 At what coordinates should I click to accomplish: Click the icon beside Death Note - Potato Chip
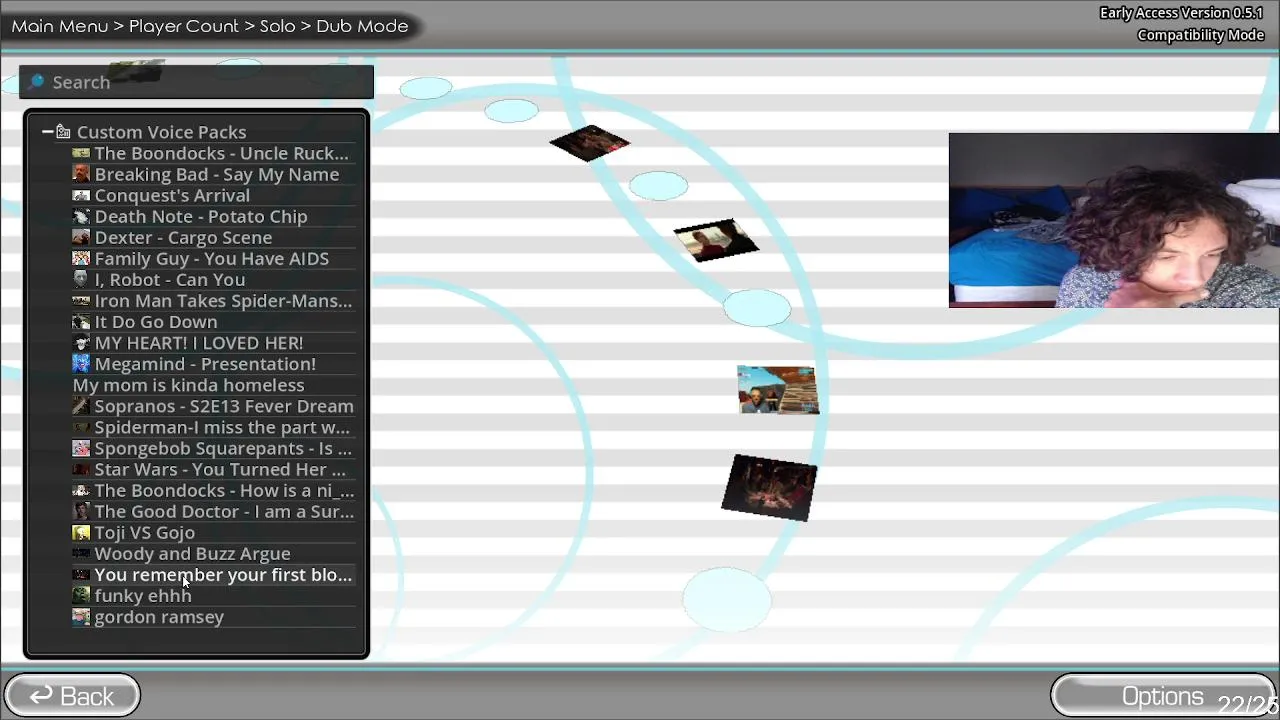[x=81, y=216]
